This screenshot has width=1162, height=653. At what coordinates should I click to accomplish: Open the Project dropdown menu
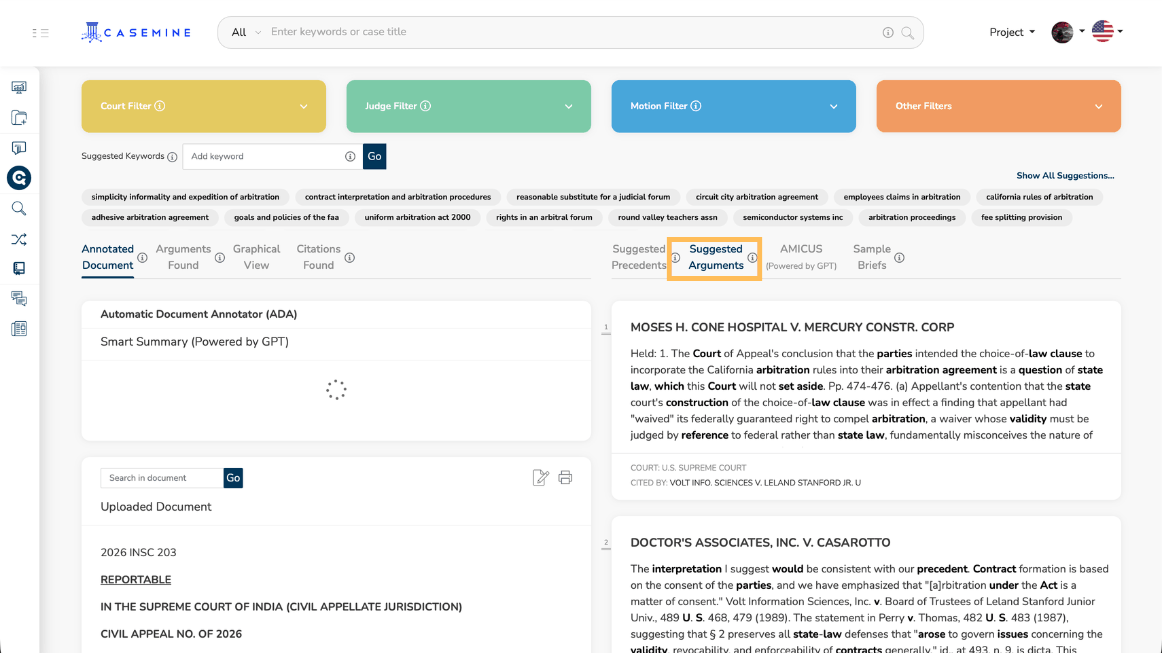click(1012, 32)
